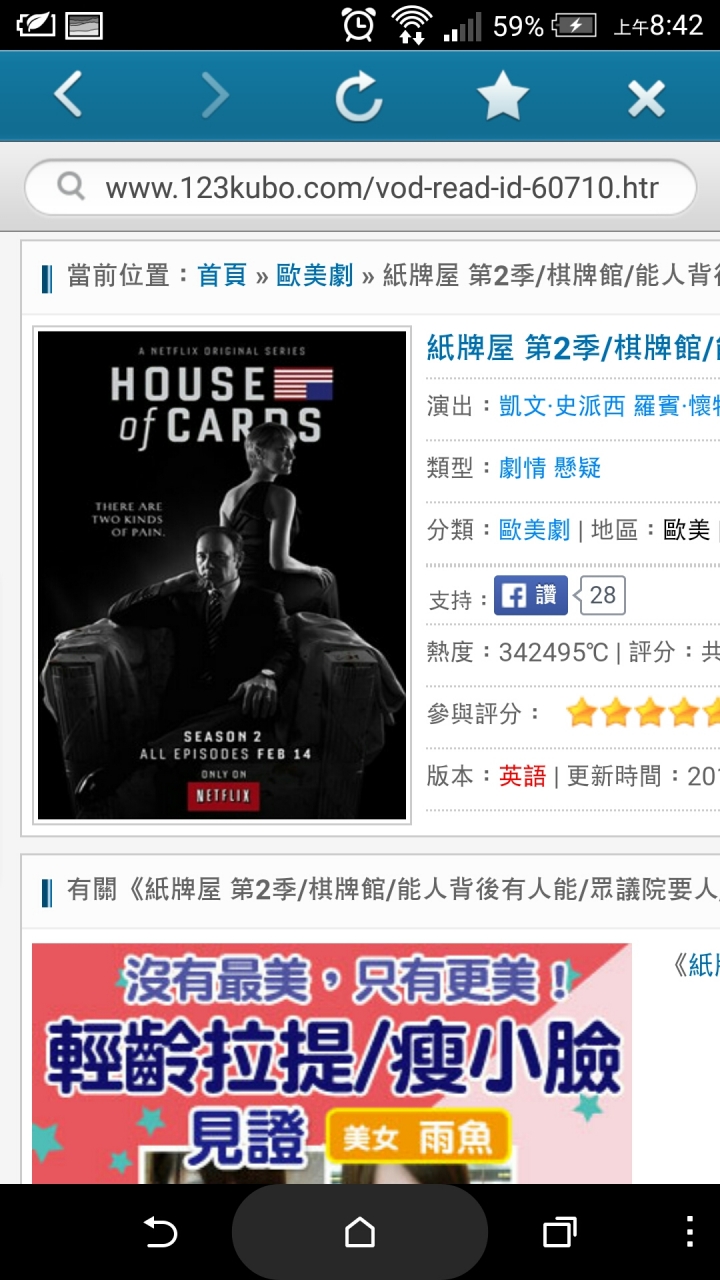Screen dimensions: 720x1280
Task: Tap the Android back navigation button
Action: point(160,1232)
